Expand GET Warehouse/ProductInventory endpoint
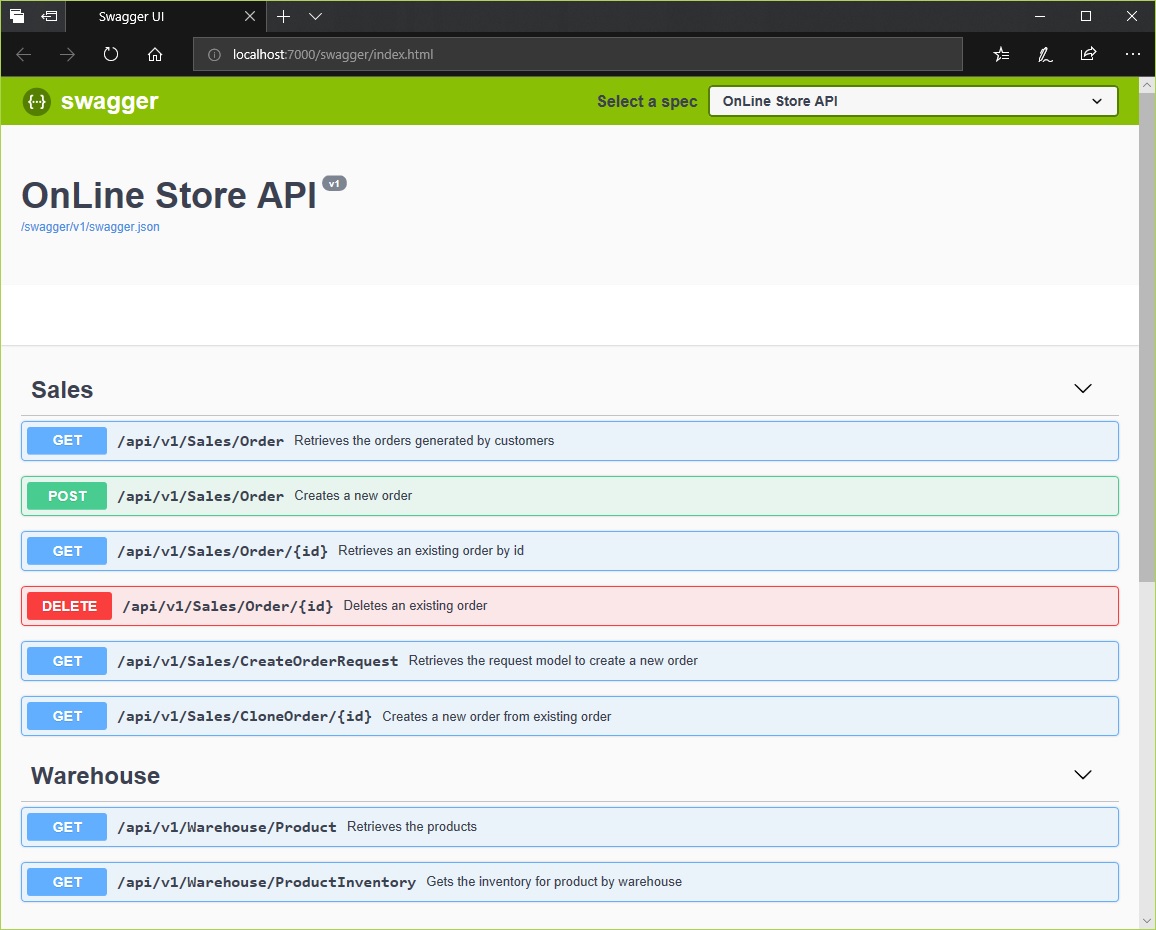The image size is (1156, 930). click(569, 882)
